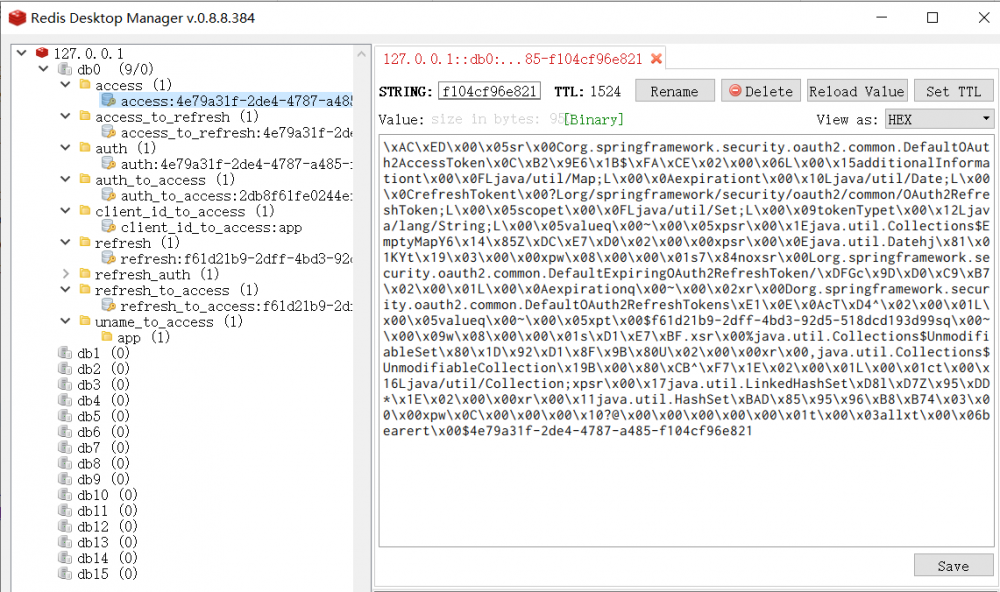Click the Delete button
Viewport: 1000px width, 592px height.
click(761, 91)
